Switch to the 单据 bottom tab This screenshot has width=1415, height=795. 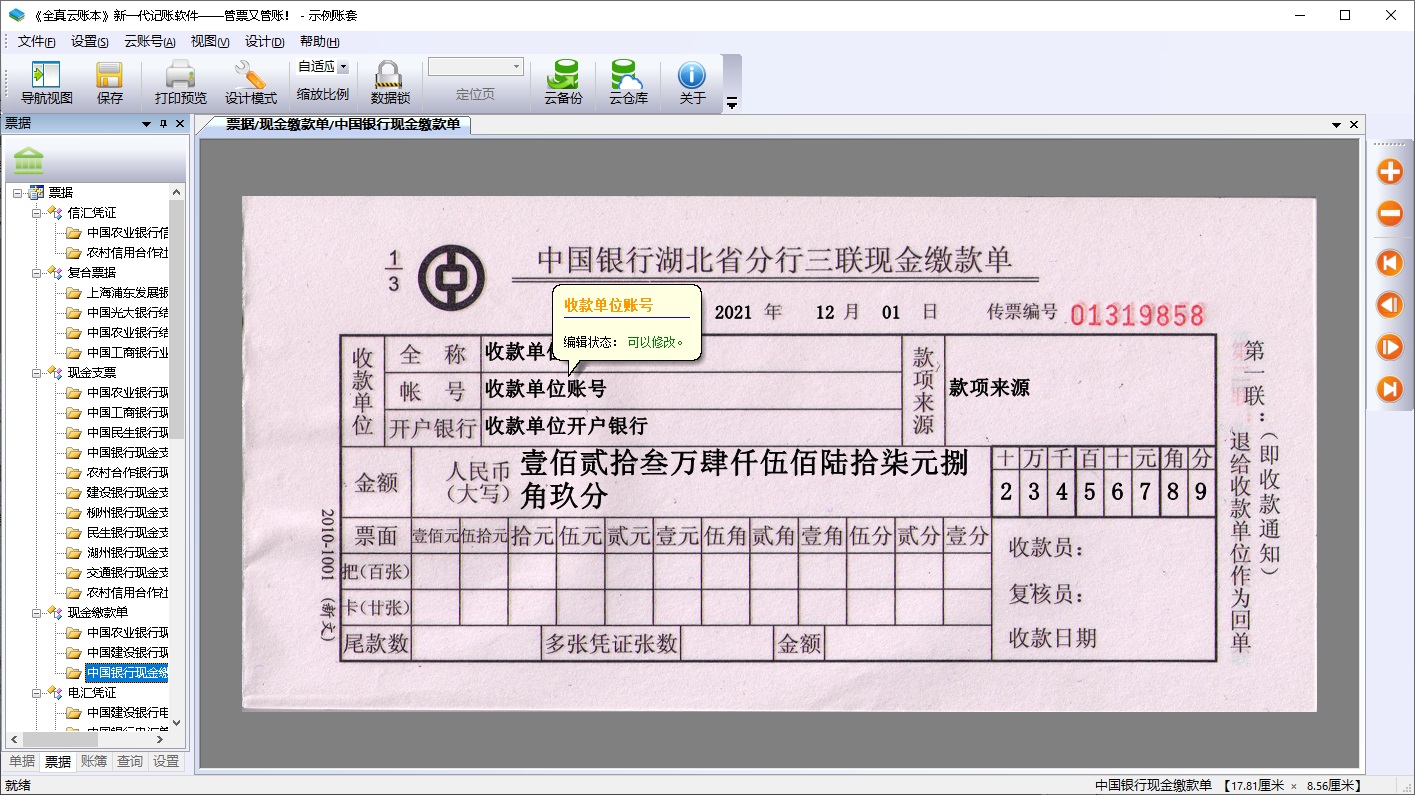point(22,761)
